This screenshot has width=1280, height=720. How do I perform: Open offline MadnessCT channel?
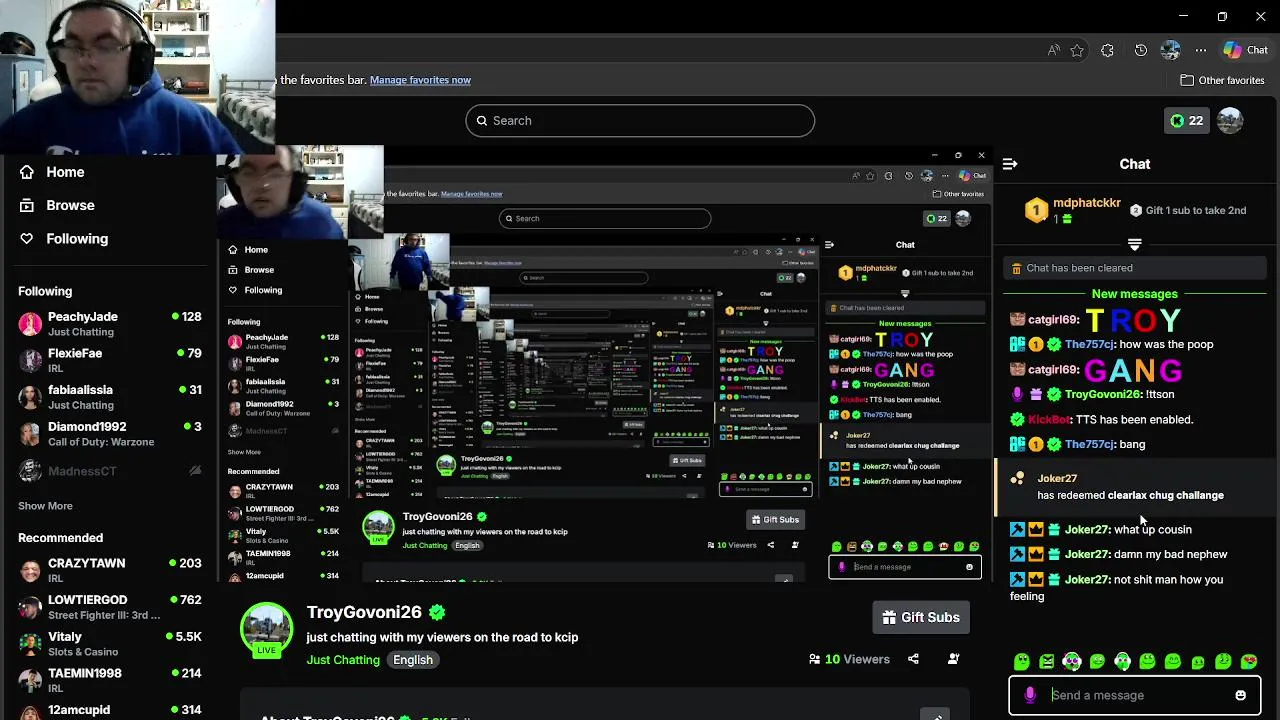pyautogui.click(x=108, y=471)
